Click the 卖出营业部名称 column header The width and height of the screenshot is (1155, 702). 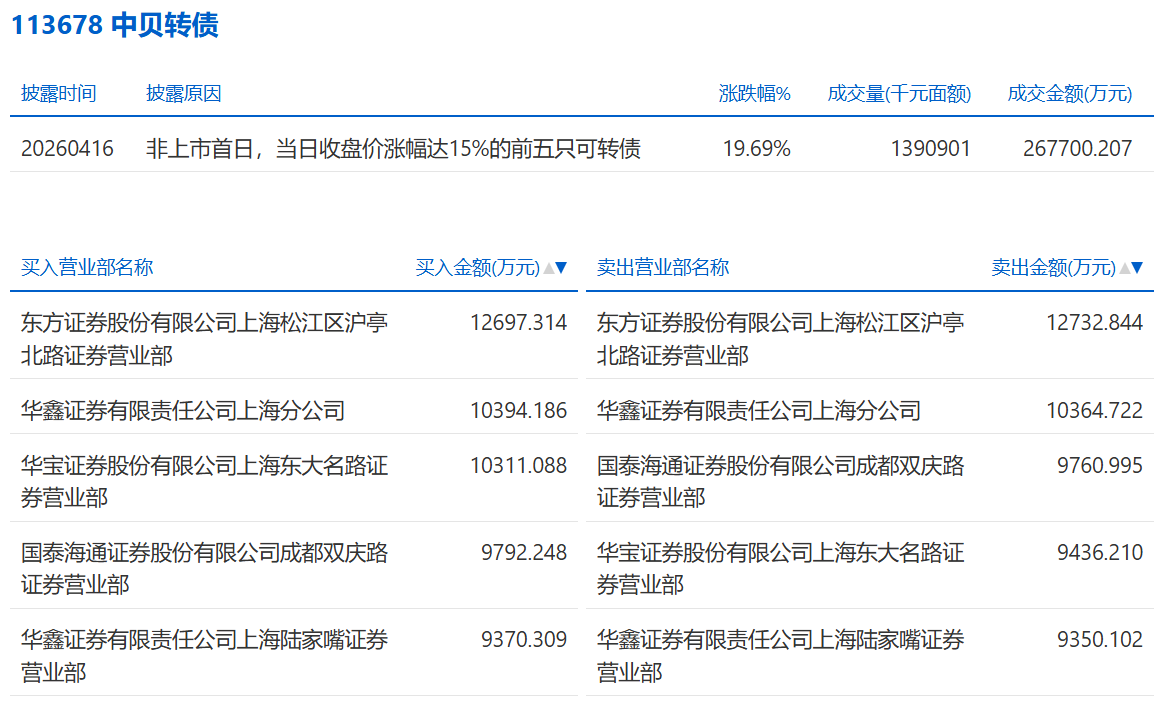(663, 268)
